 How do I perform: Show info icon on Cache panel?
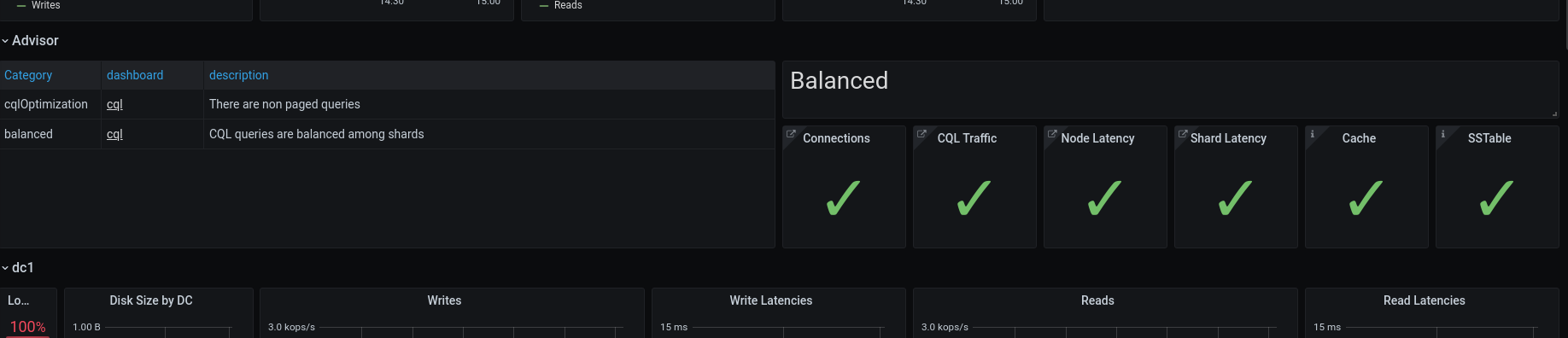click(x=1313, y=134)
